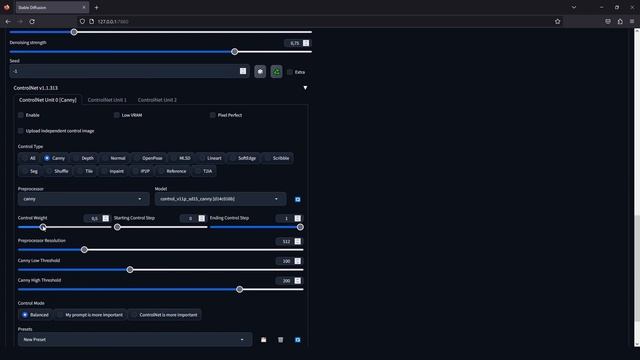Image resolution: width=640 pixels, height=360 pixels.
Task: Refresh the ControlNet model list icon
Action: point(298,199)
